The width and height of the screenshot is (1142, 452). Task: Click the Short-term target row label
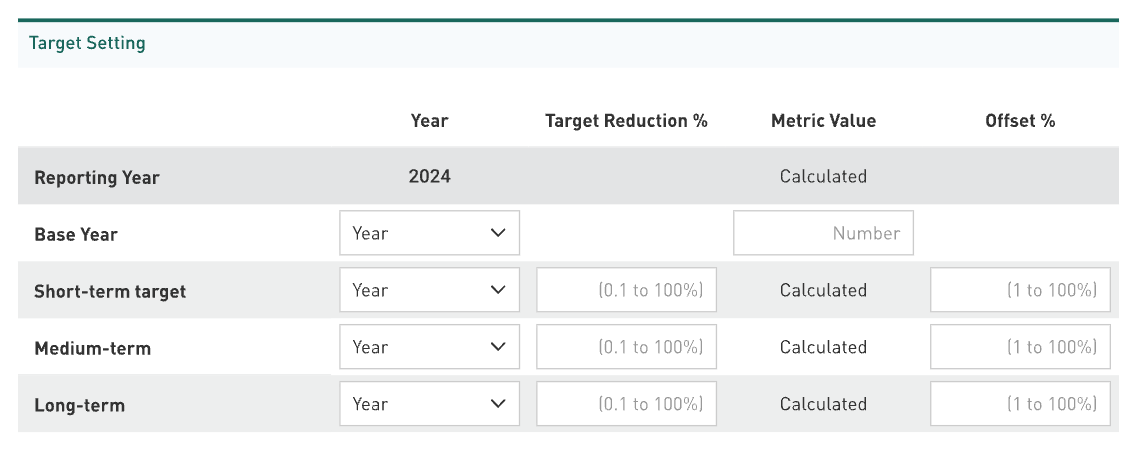coord(110,292)
